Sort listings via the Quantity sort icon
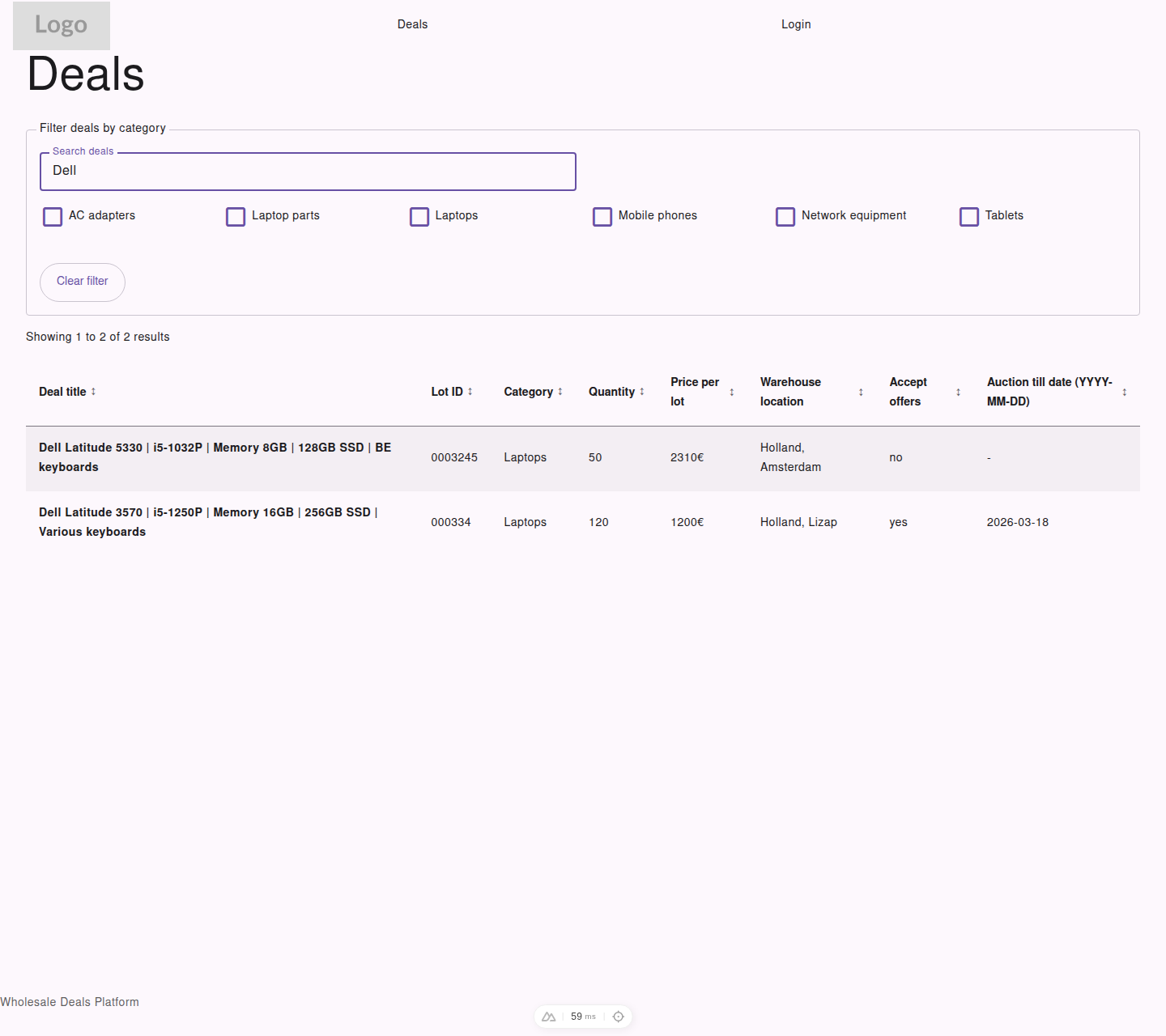1166x1036 pixels. pyautogui.click(x=640, y=391)
